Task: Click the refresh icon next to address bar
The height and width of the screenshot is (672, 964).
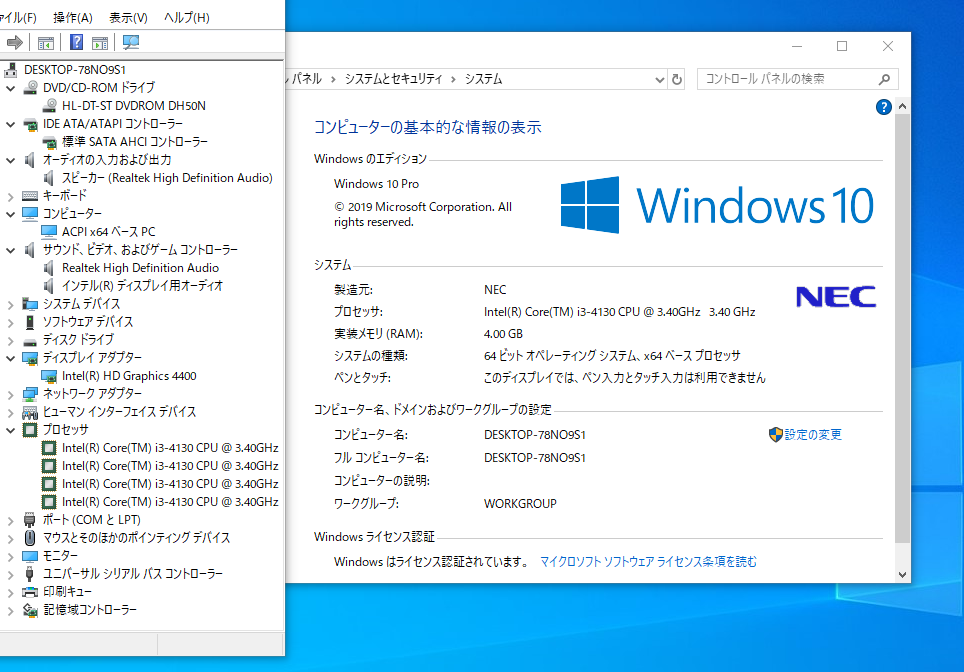Action: tap(677, 79)
